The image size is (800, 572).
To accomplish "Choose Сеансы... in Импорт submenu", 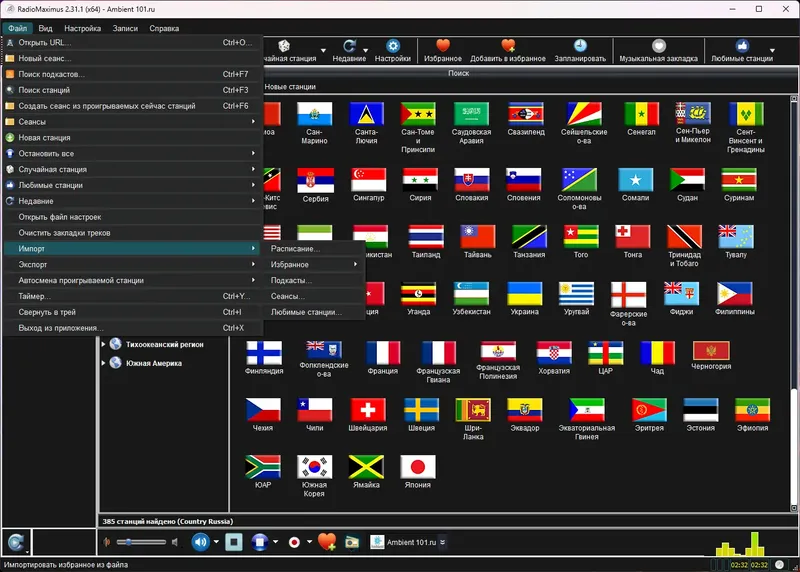I will (x=314, y=296).
